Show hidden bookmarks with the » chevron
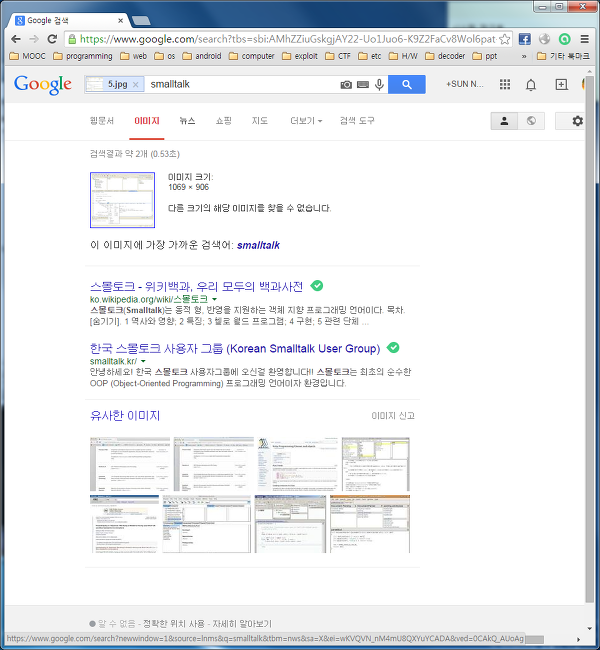 click(524, 56)
